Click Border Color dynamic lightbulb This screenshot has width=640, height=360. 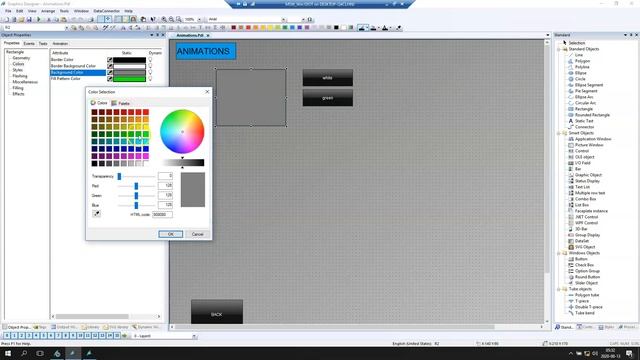pos(150,60)
